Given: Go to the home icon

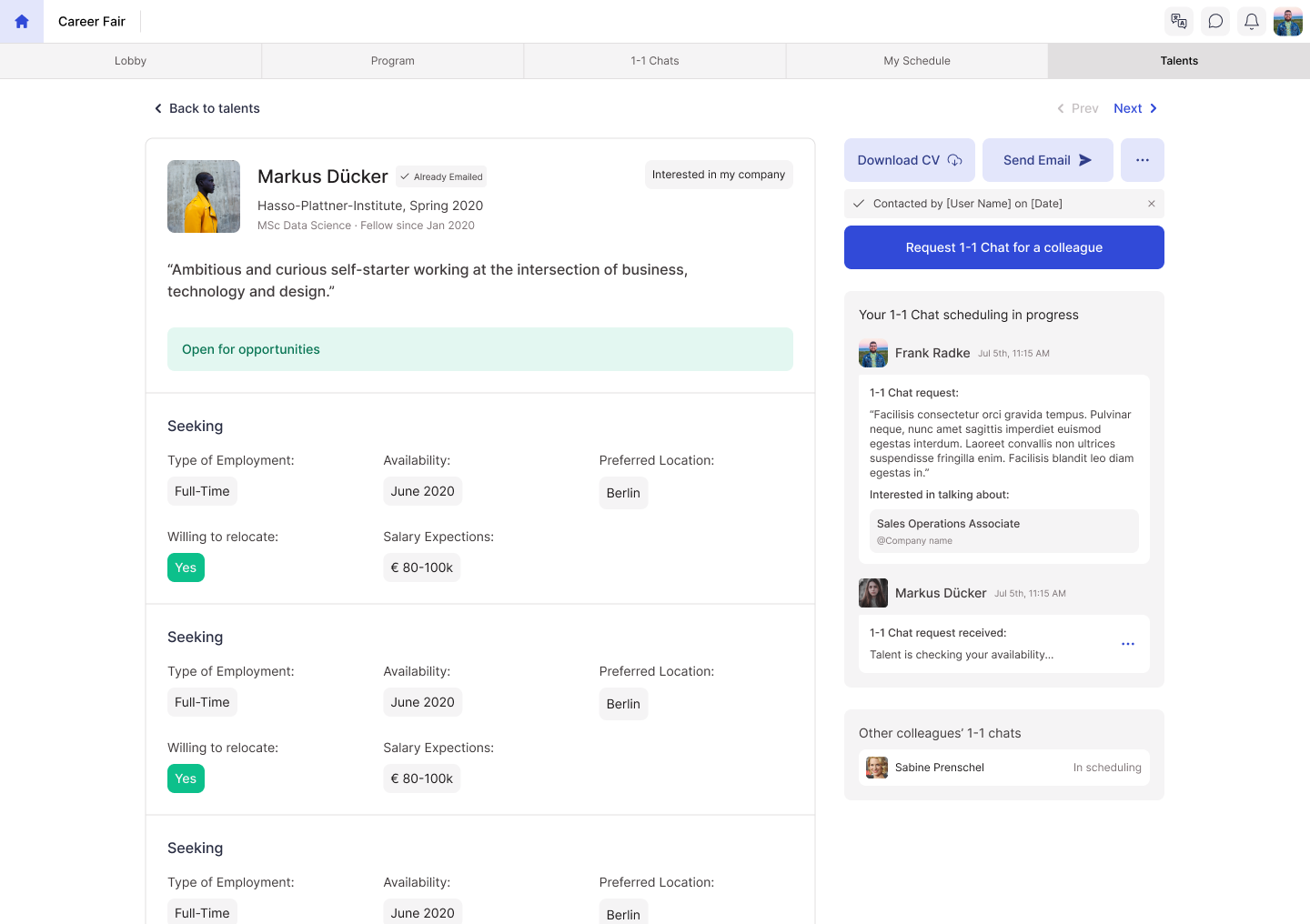Looking at the screenshot, I should (x=22, y=22).
